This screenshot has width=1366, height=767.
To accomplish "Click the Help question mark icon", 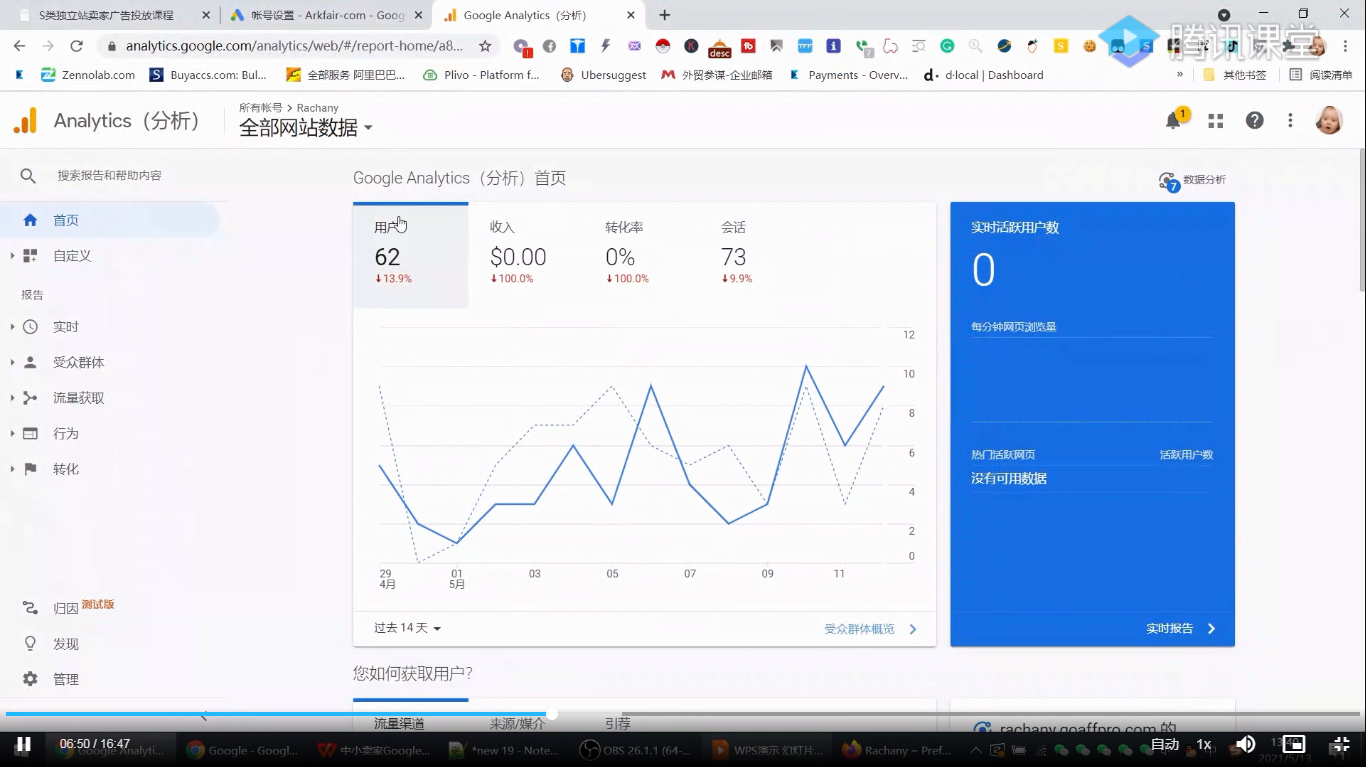I will 1253,119.
